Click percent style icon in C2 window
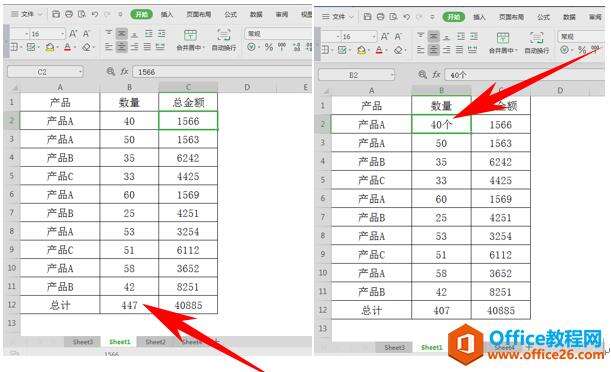Screen dimensions: 611x372 point(269,48)
